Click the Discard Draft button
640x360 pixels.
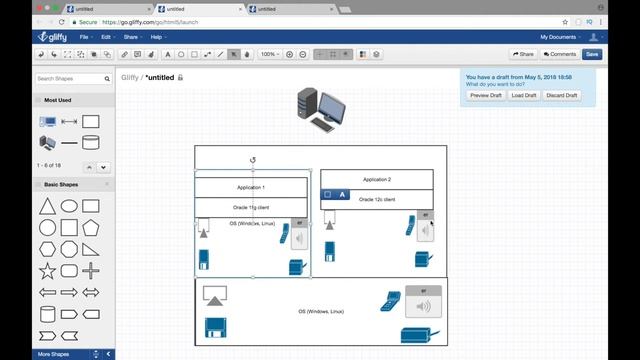click(562, 96)
